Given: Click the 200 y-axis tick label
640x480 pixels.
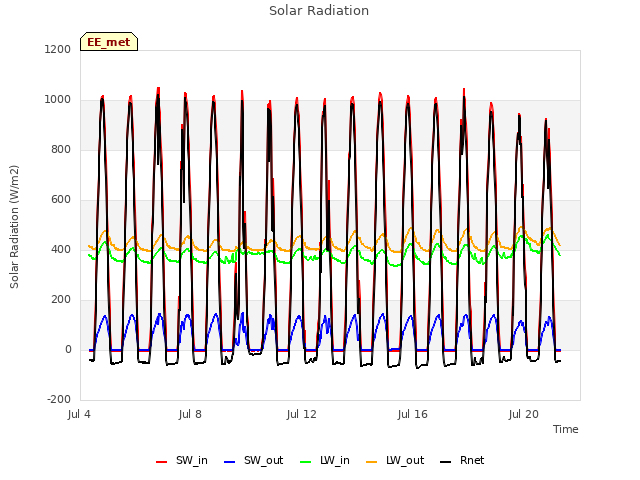Looking at the screenshot, I should 61,300.
